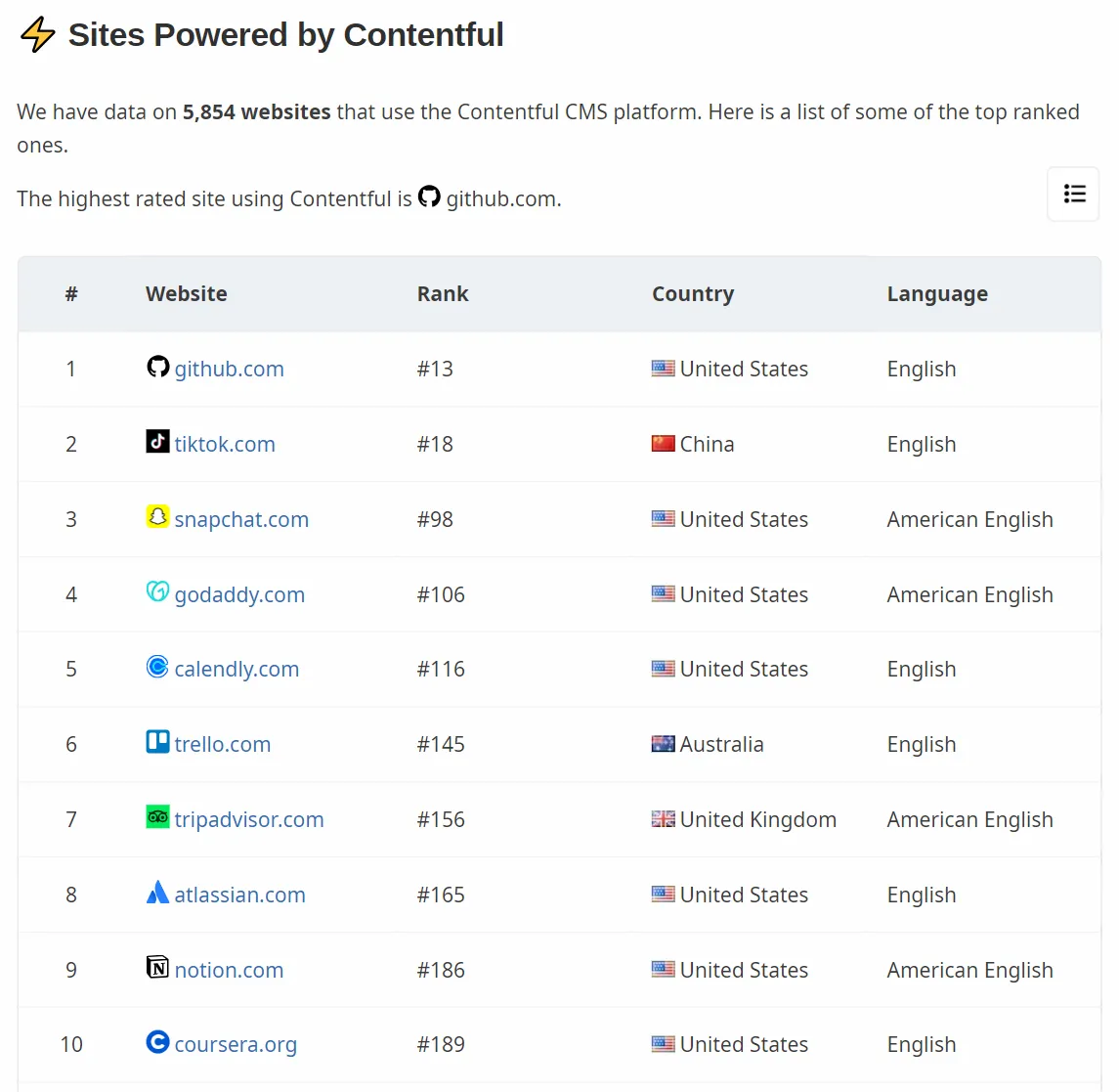Go to the atlassian.com link
1119x1092 pixels.
tap(239, 895)
